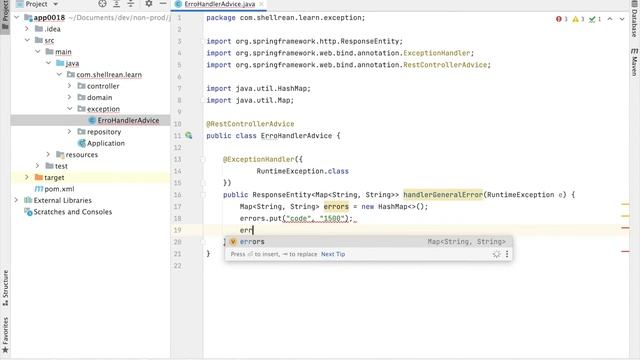Click the red error indicator in editor
The image size is (640, 360).
[562, 19]
